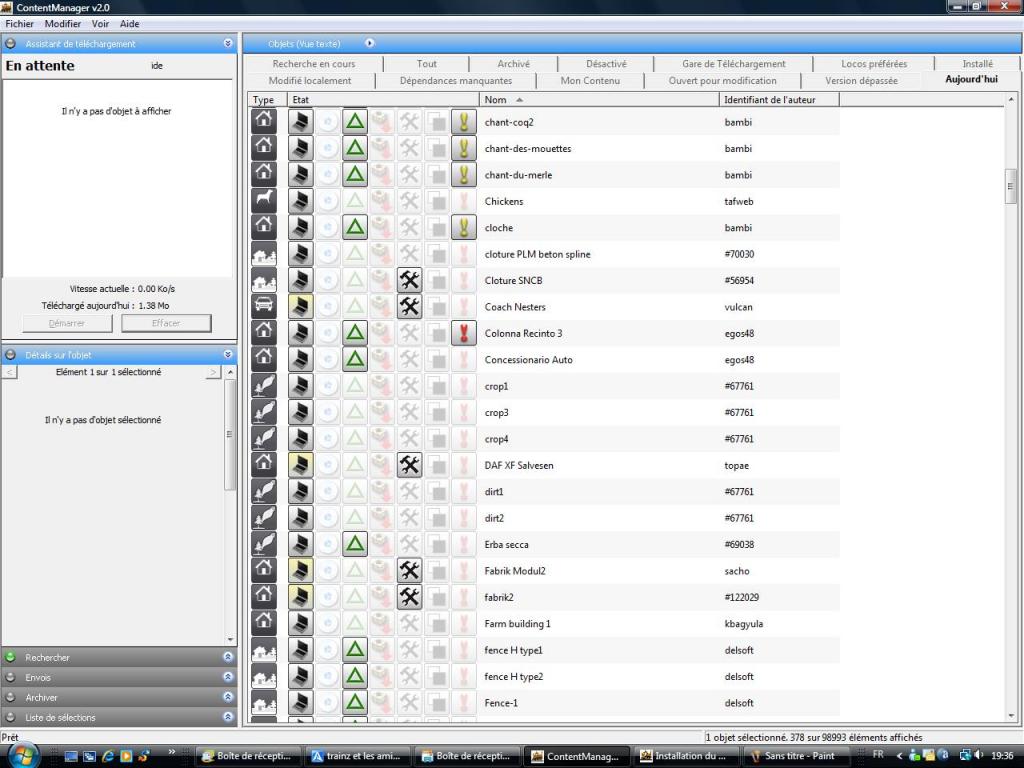Click the scenery type icon for cloture PLM beton spline

pos(264,254)
